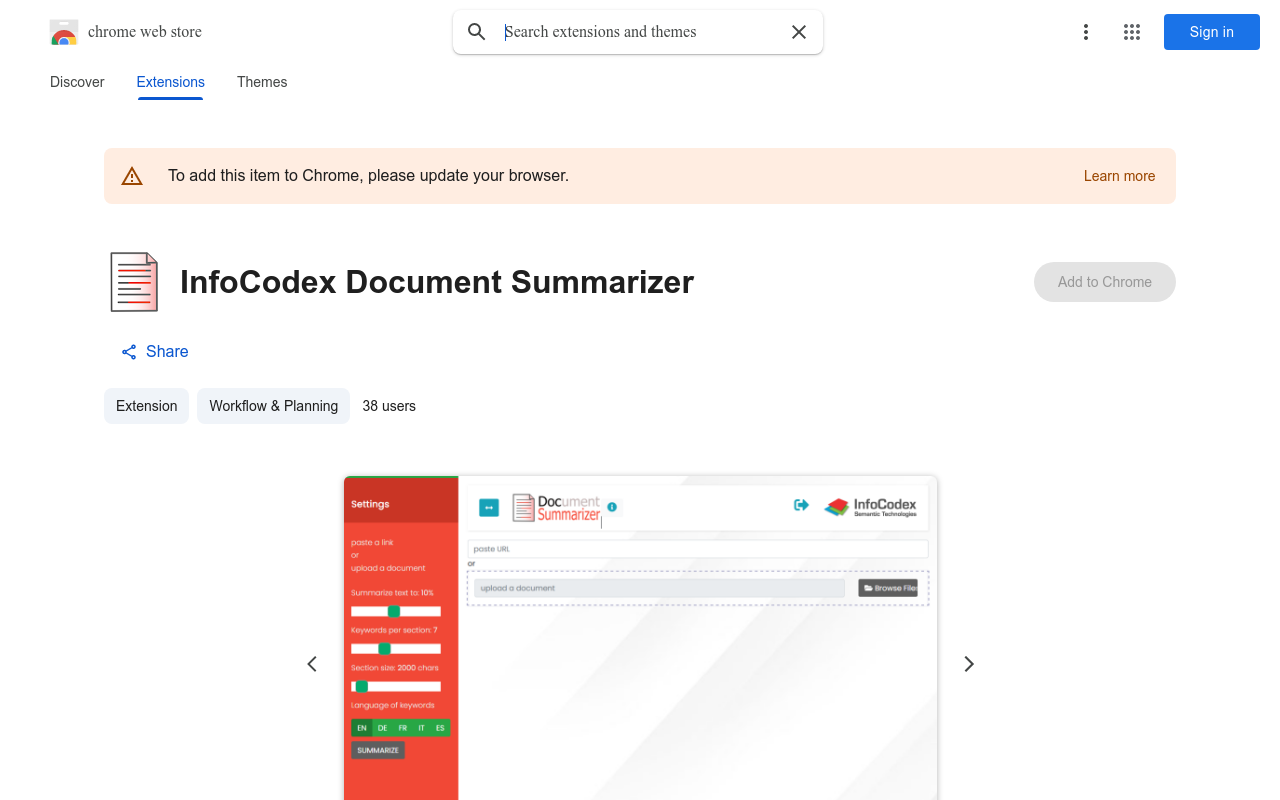
Task: Click the 38 users text
Action: [x=389, y=406]
